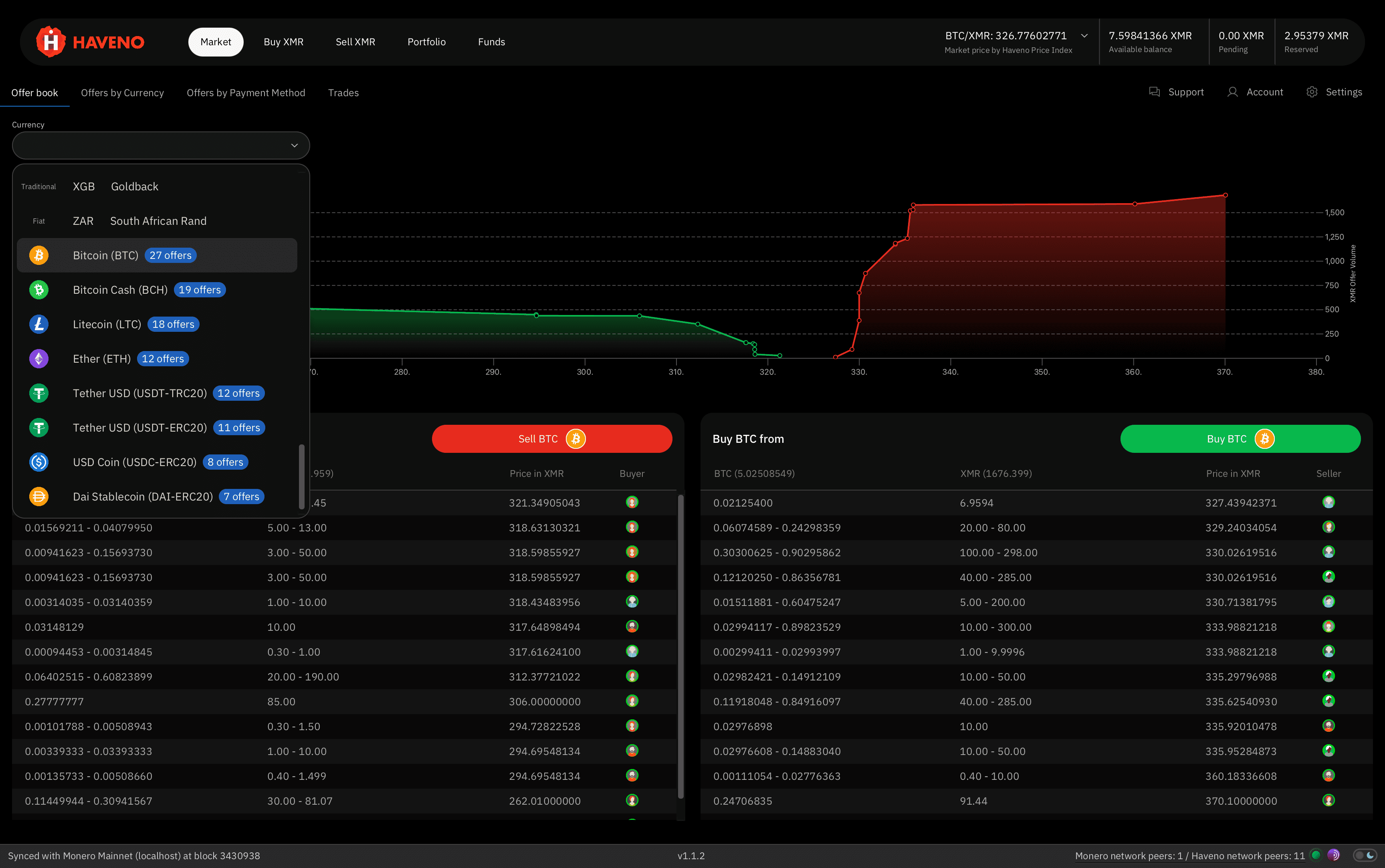Click the Account person icon
This screenshot has width=1385, height=868.
coord(1232,92)
